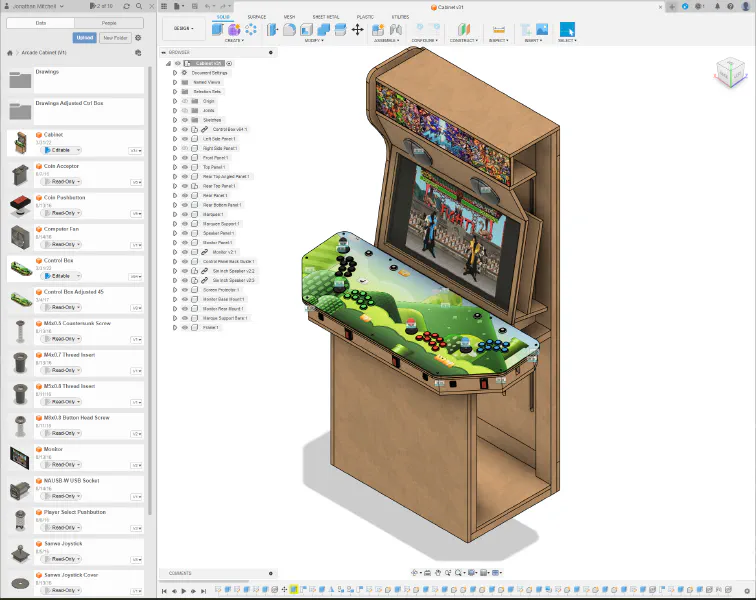Toggle visibility of the Origin folder
The width and height of the screenshot is (756, 600).
tap(183, 101)
